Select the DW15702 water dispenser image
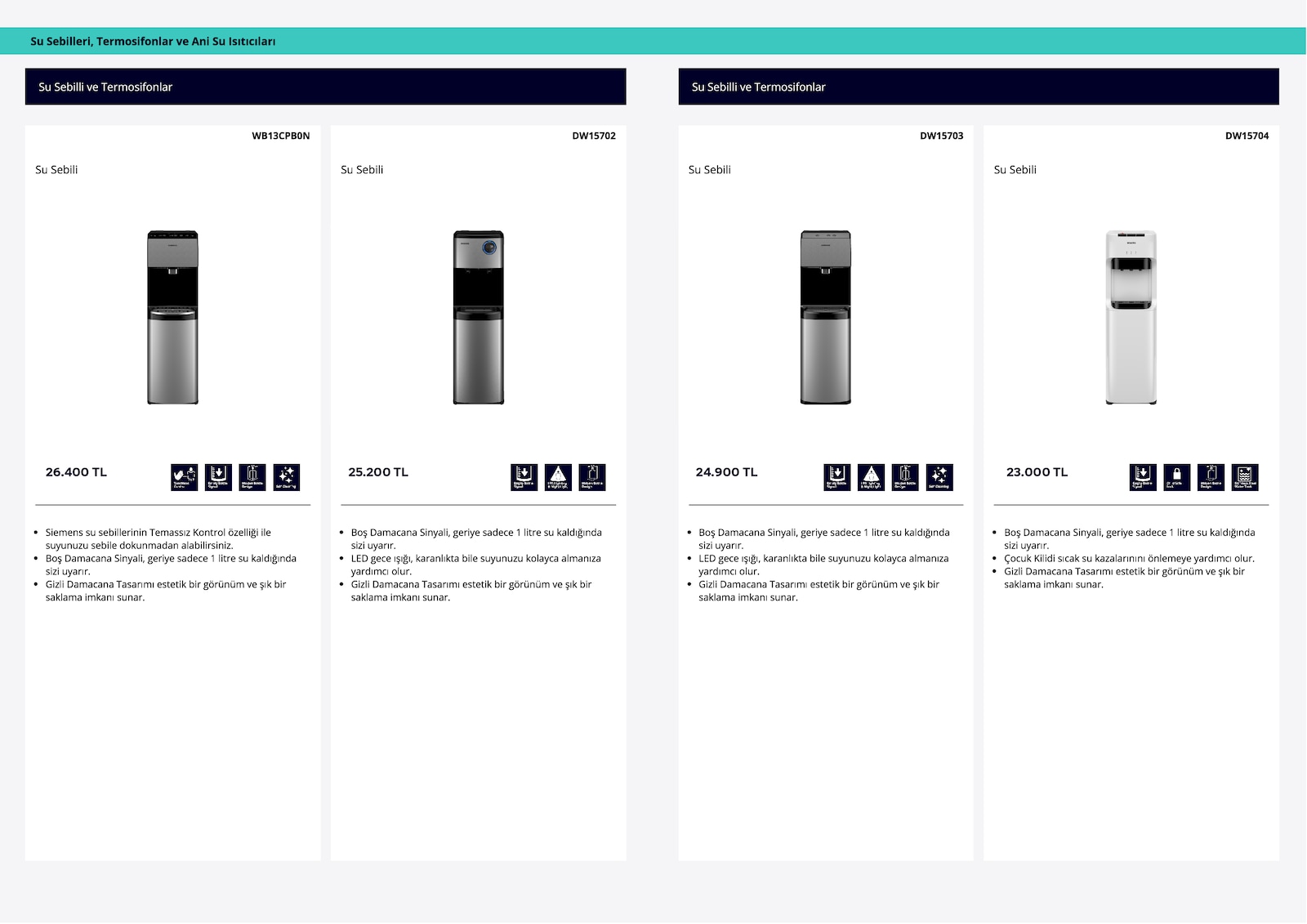Viewport: 1307px width, 924px height. pos(479,317)
